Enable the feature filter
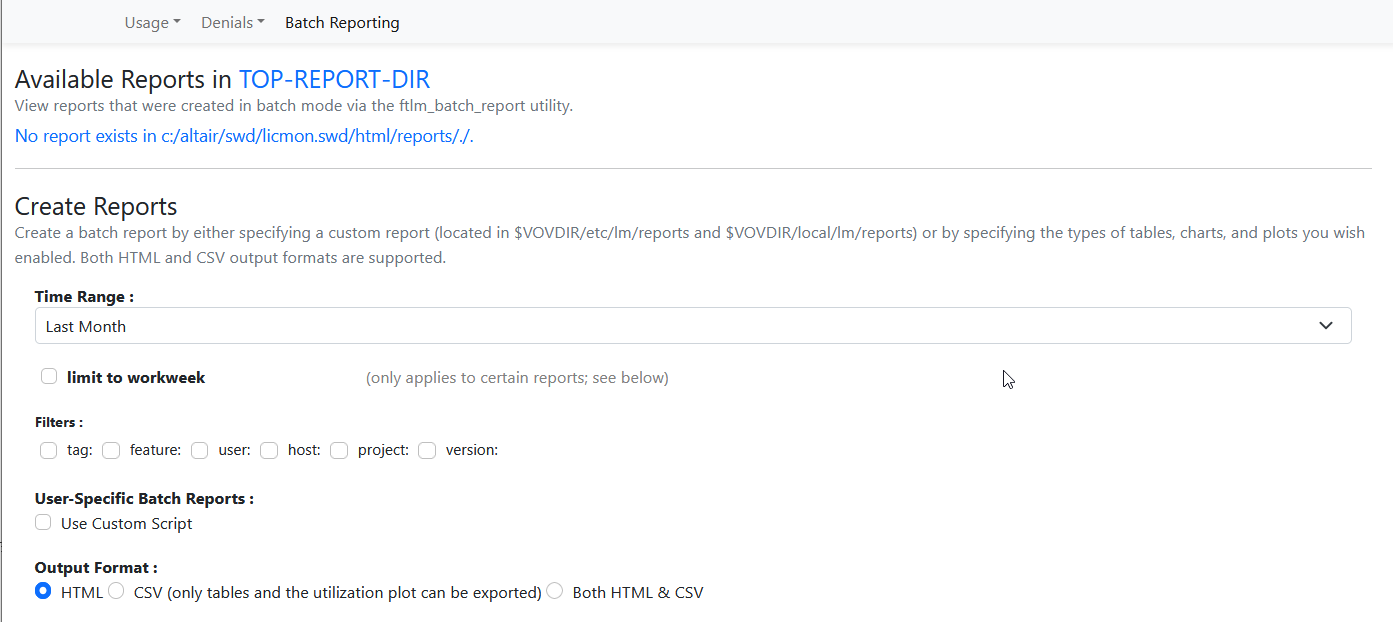Screen dimensions: 1393x622 (x=110, y=450)
